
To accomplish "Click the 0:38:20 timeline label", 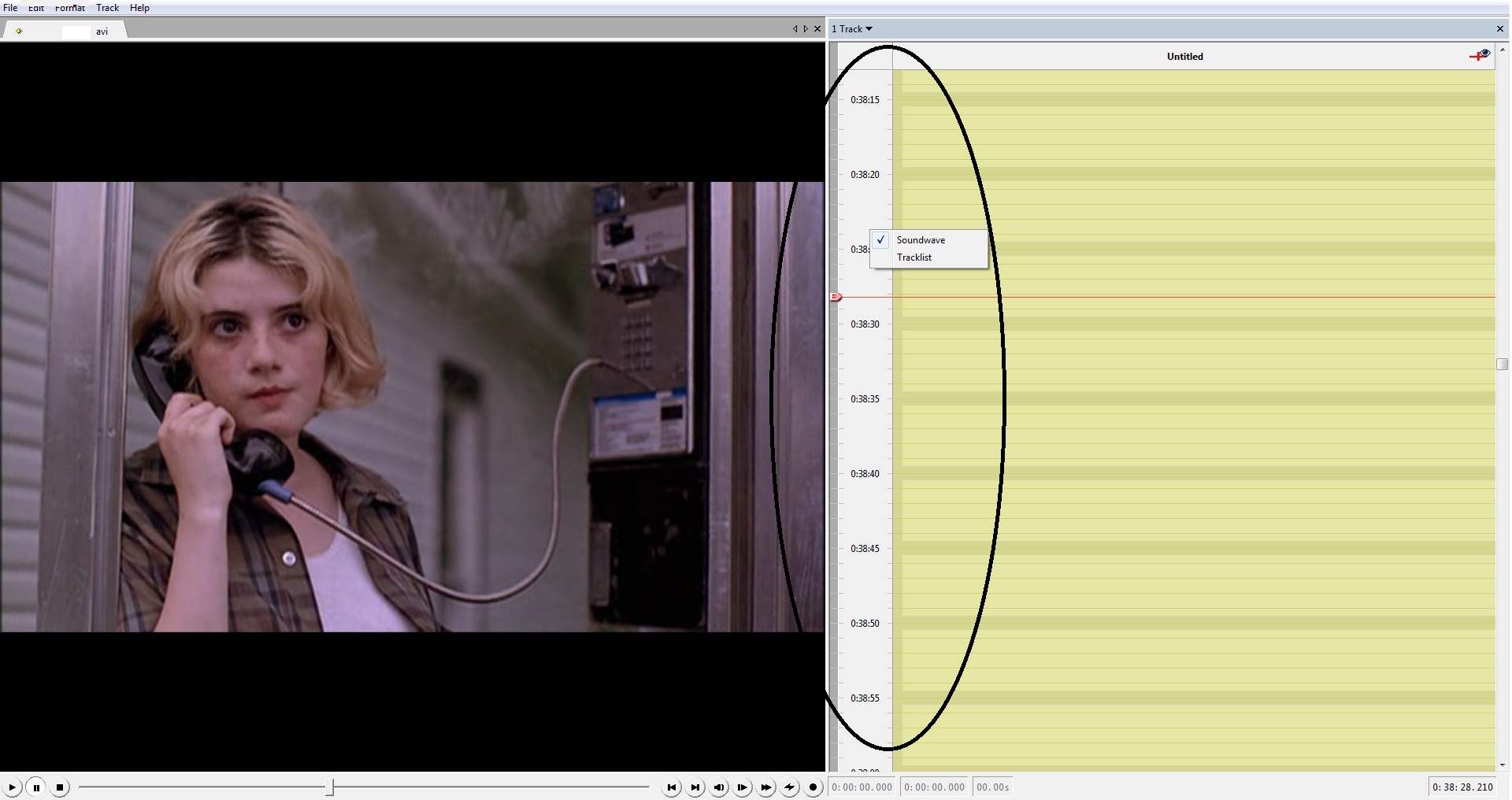I will [865, 175].
